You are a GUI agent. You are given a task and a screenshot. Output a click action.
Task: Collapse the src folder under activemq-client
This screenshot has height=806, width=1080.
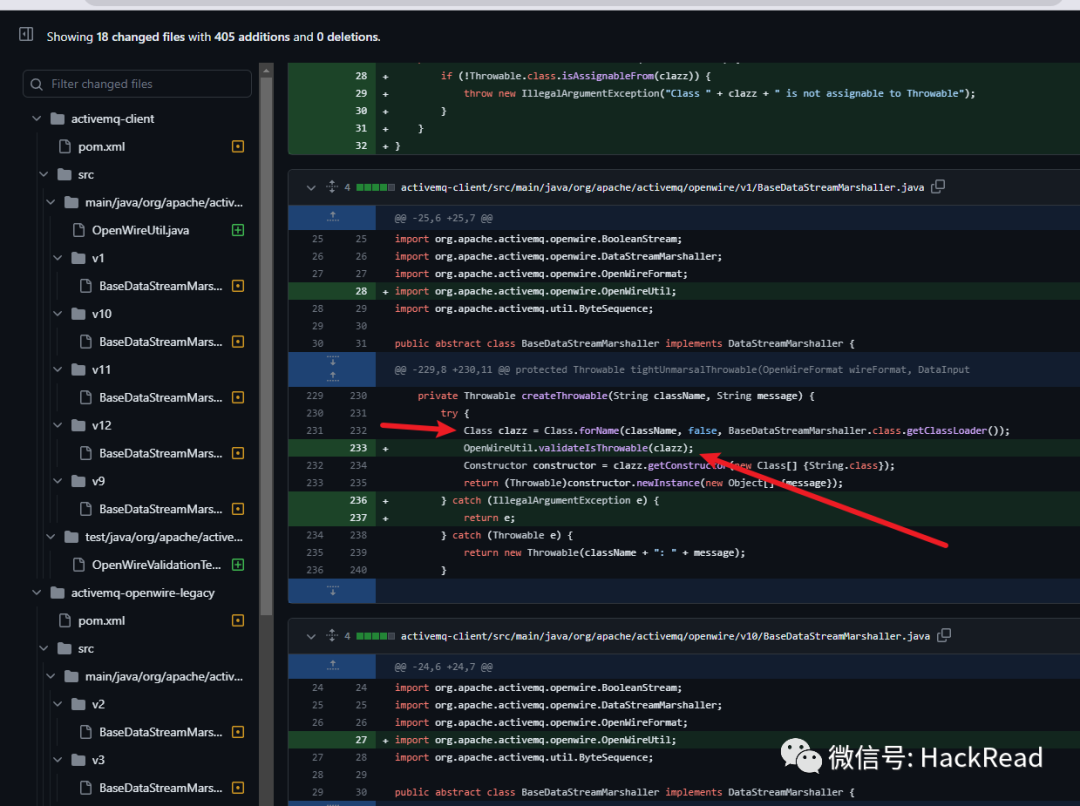point(44,174)
